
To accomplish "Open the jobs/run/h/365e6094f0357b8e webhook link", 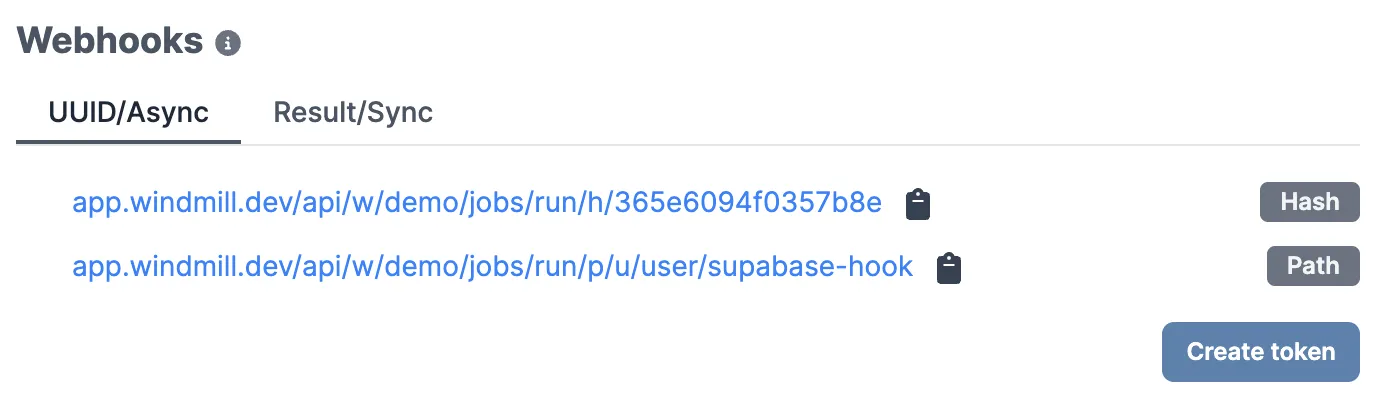I will click(x=477, y=204).
